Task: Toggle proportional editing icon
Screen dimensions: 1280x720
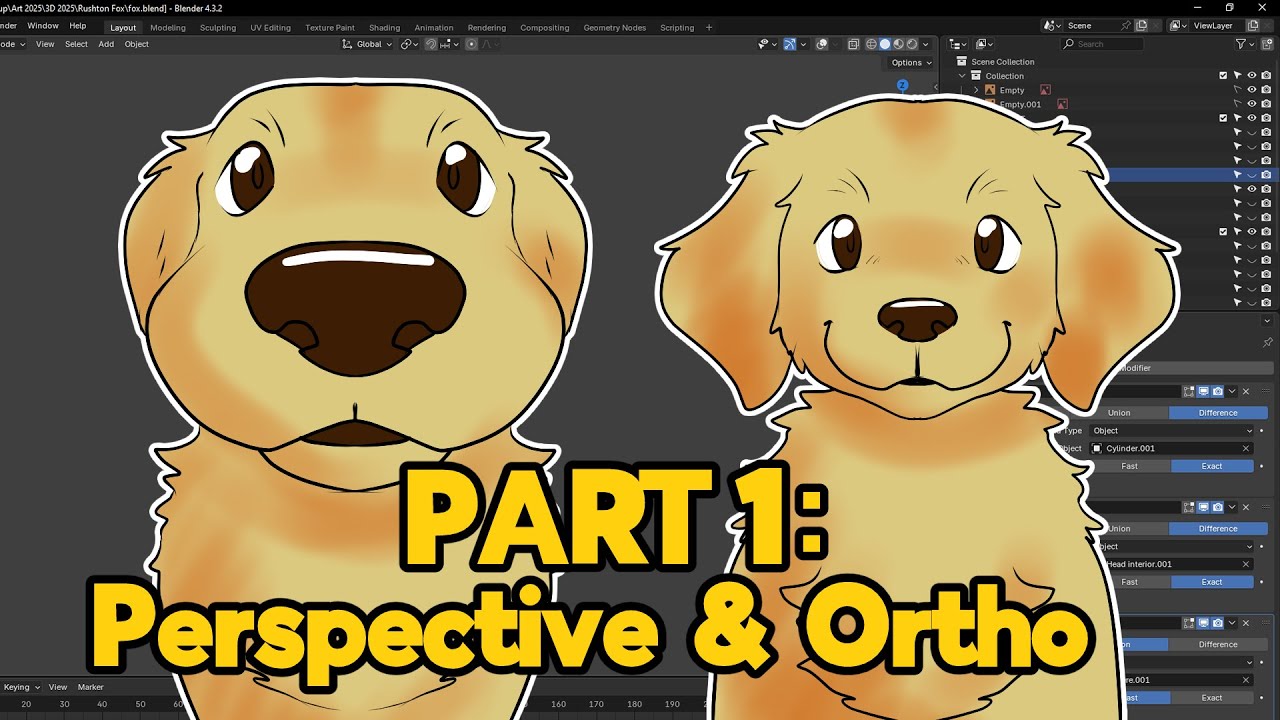Action: coord(471,44)
